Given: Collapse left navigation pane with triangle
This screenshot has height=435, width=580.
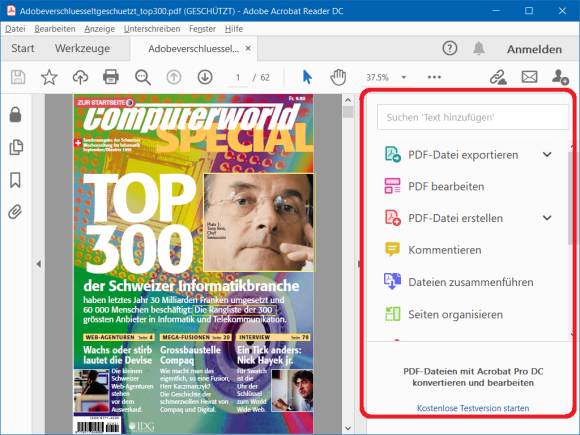Looking at the screenshot, I should point(39,264).
